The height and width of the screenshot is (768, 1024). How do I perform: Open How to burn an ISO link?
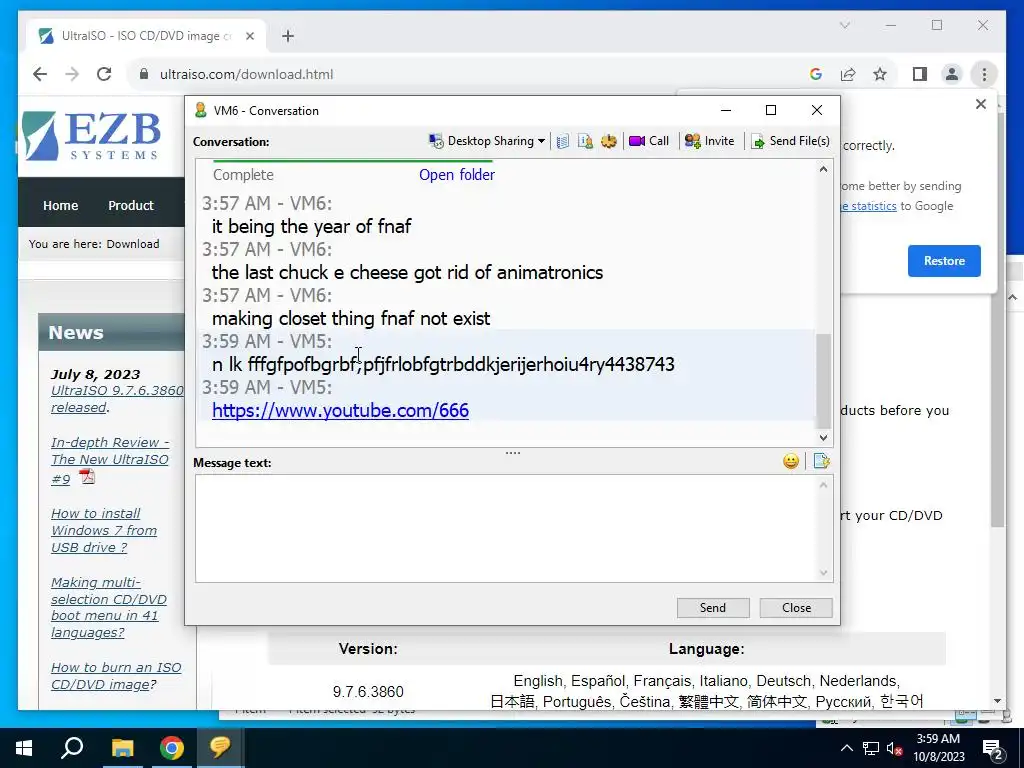116,676
